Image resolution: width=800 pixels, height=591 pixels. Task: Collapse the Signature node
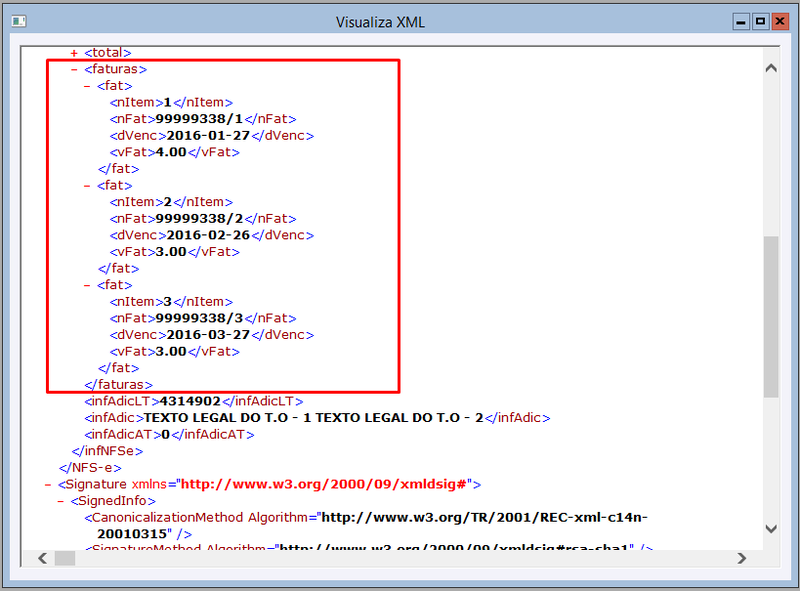48,484
